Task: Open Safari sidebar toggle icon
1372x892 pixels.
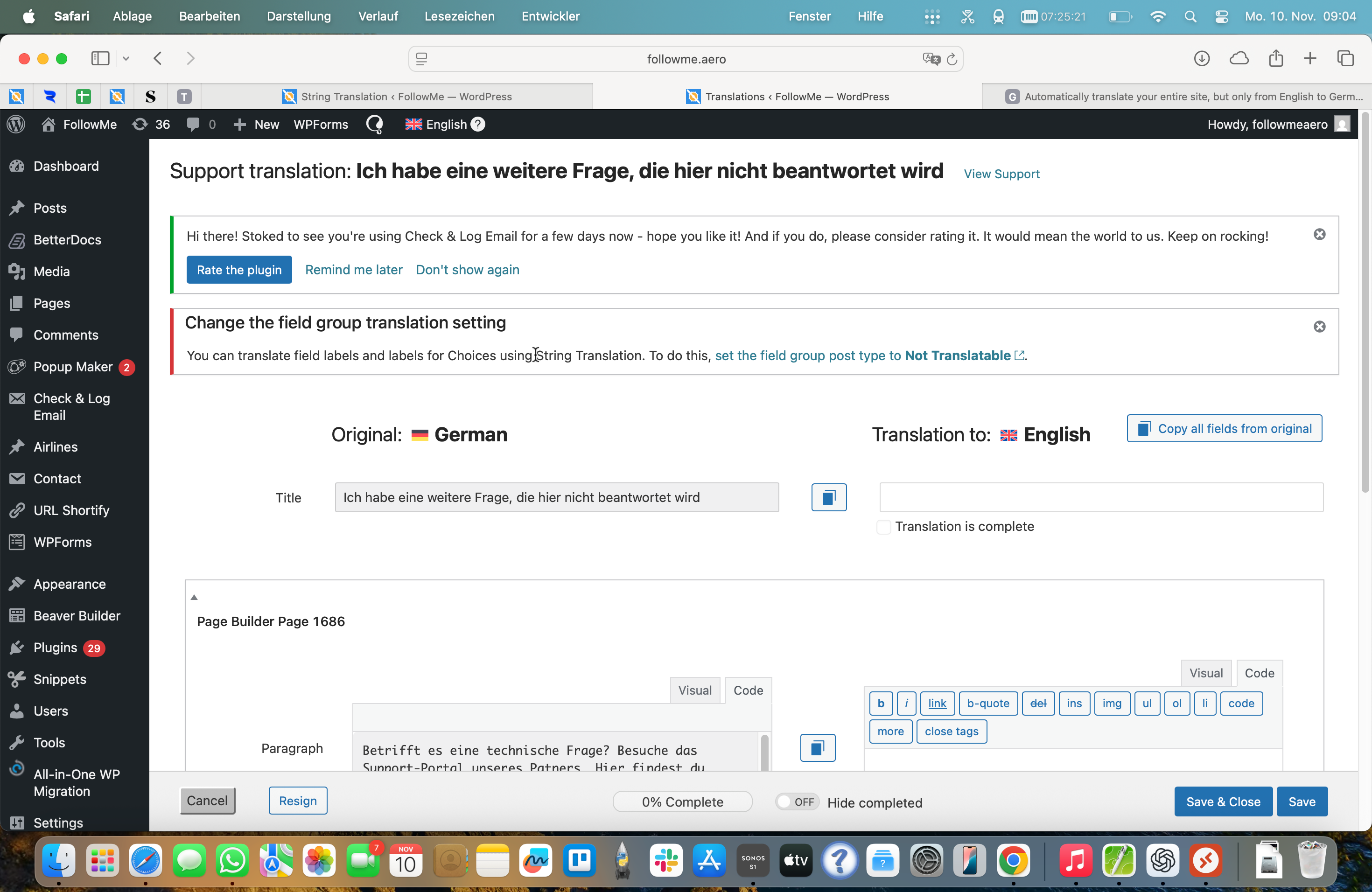Action: pos(100,59)
